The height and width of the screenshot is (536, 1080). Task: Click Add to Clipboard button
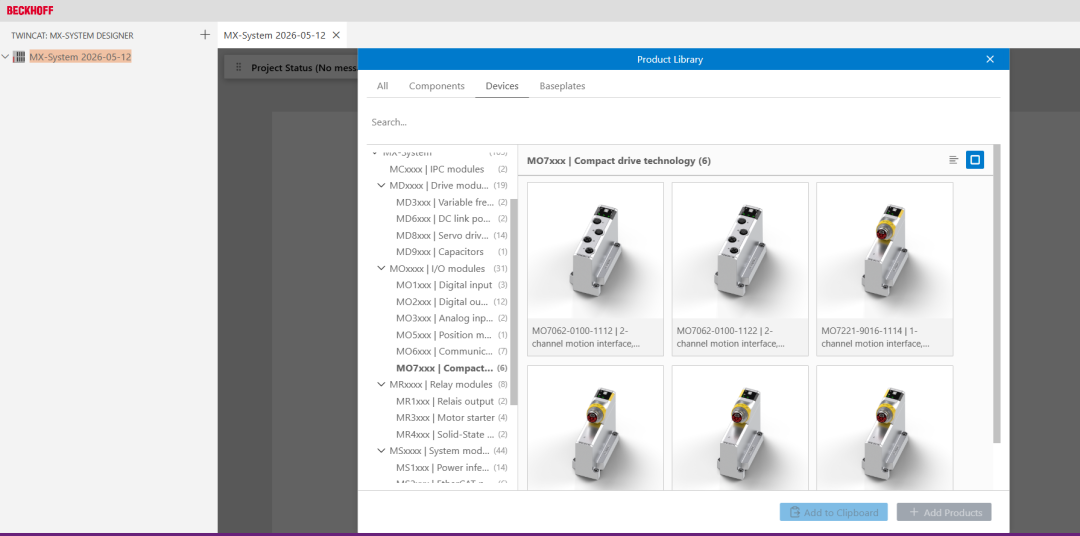pos(833,512)
